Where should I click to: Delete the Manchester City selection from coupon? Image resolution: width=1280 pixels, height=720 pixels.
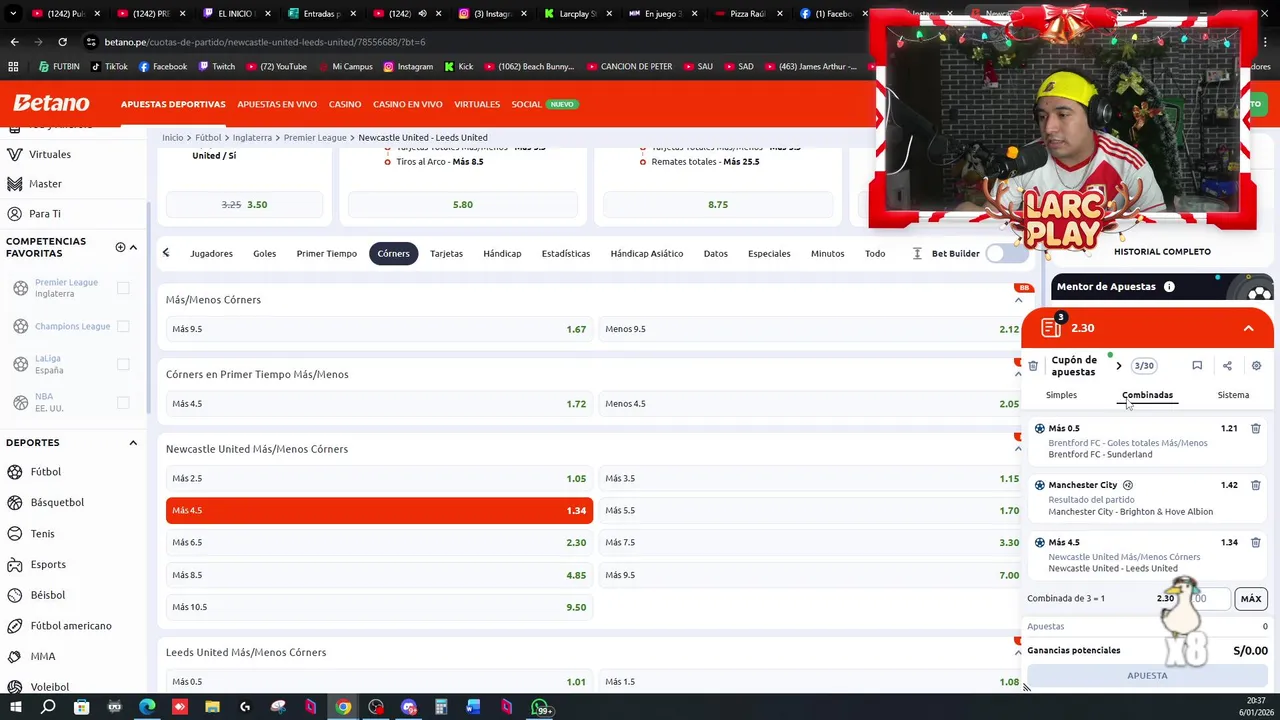pos(1255,485)
